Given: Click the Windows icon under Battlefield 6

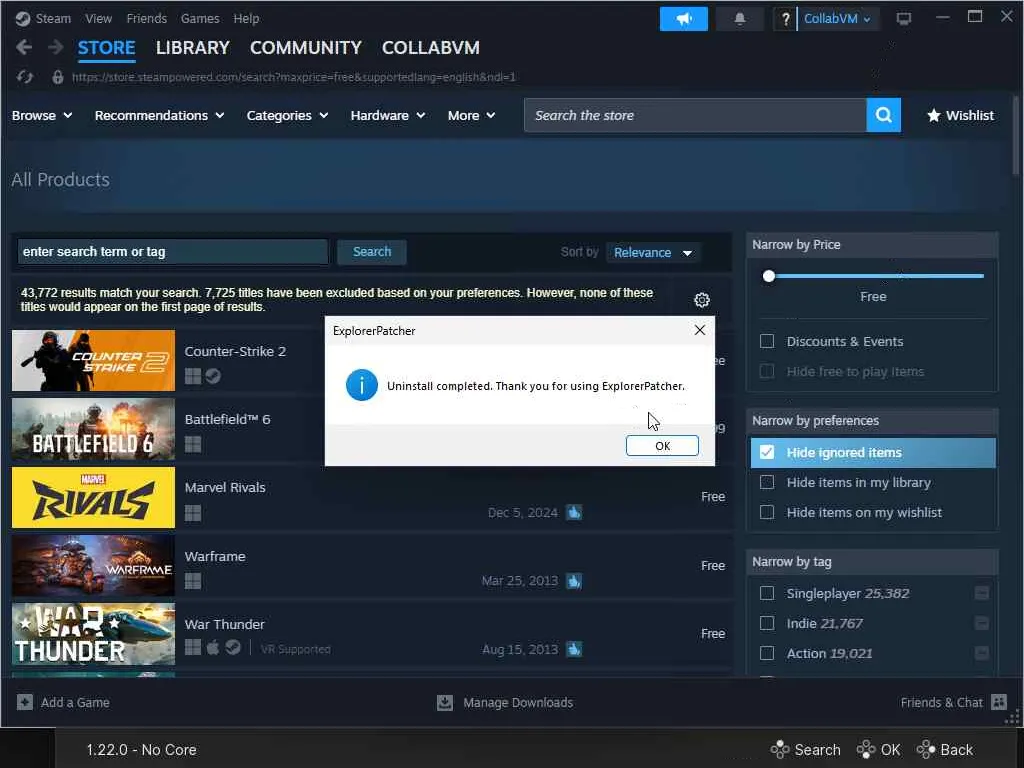Looking at the screenshot, I should click(x=193, y=444).
